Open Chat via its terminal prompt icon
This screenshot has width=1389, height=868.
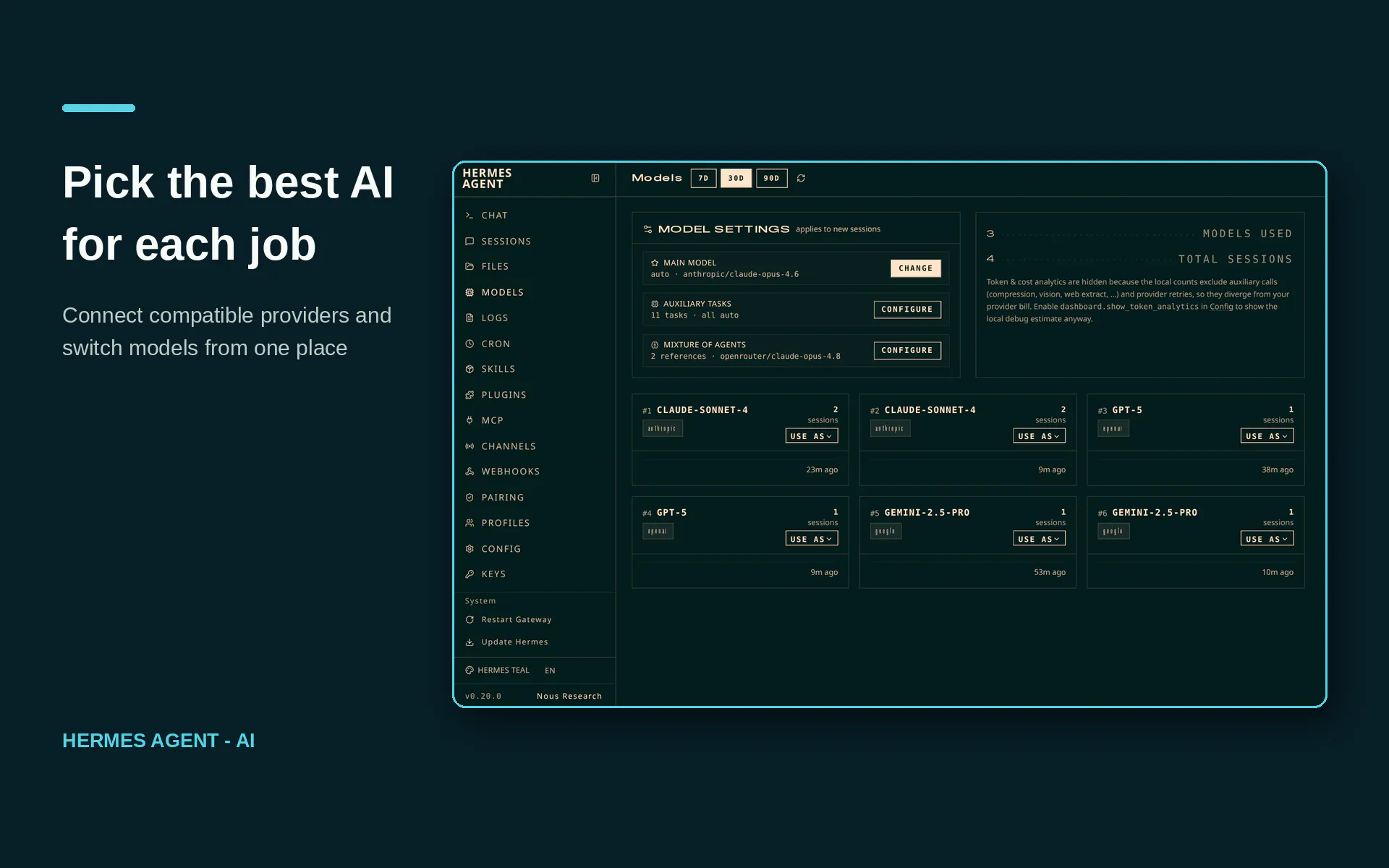coord(470,216)
